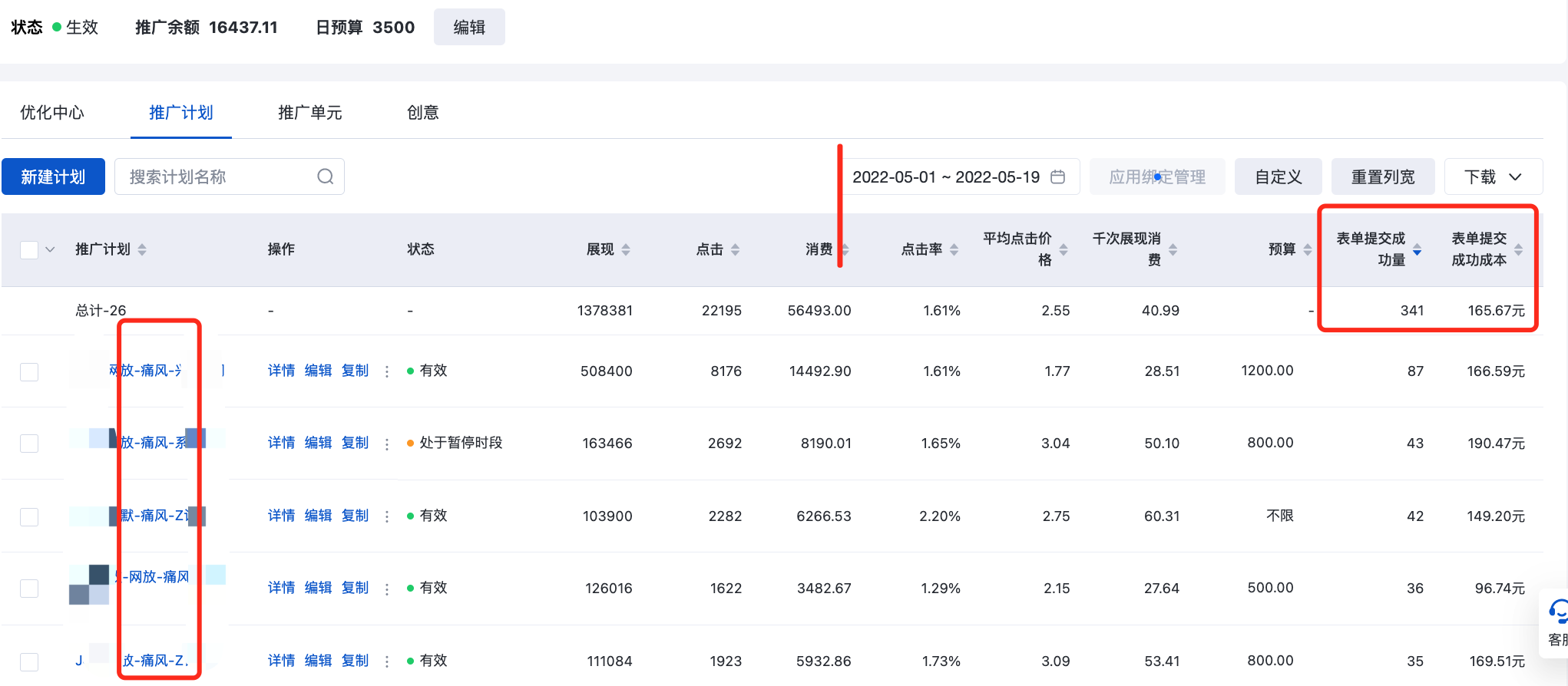Sort by 点击 column arrows
Viewport: 1568px width, 686px height.
pyautogui.click(x=735, y=249)
